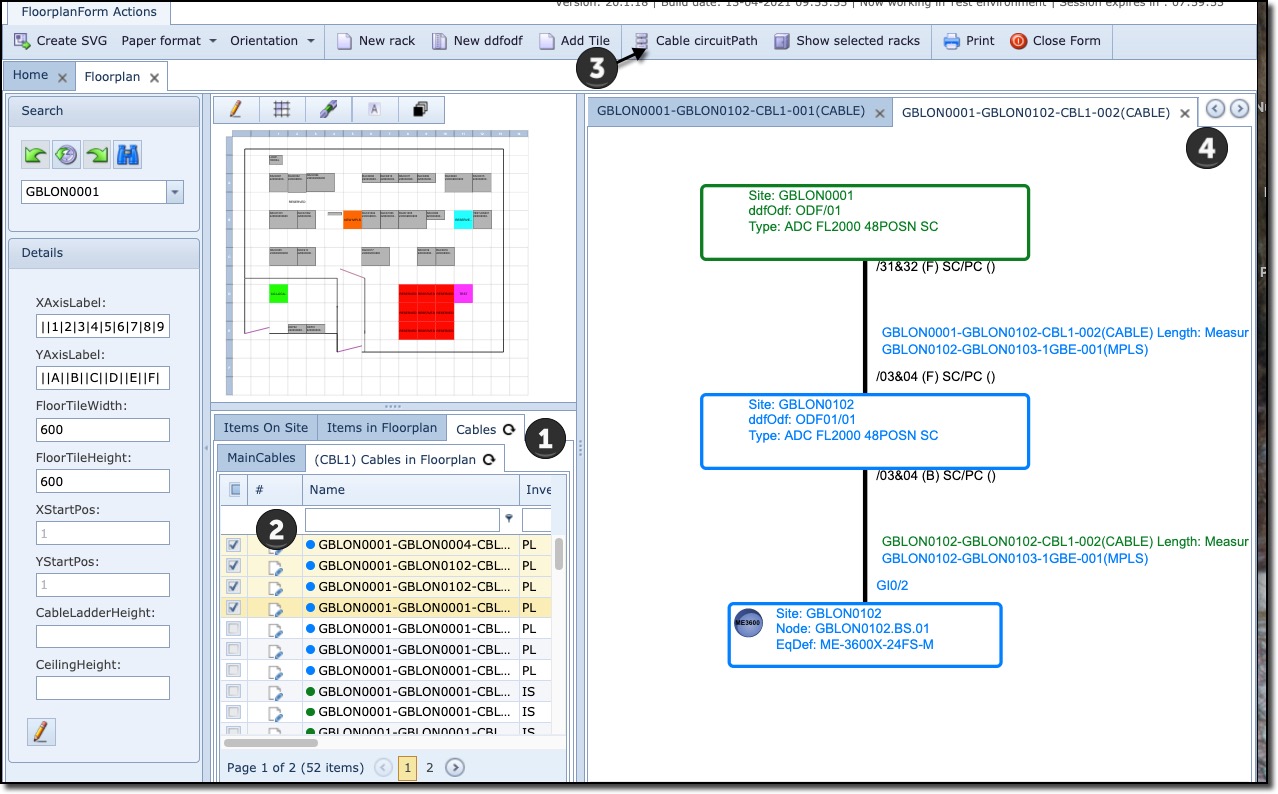Open the Orientation dropdown
1278x794 pixels.
click(x=272, y=41)
